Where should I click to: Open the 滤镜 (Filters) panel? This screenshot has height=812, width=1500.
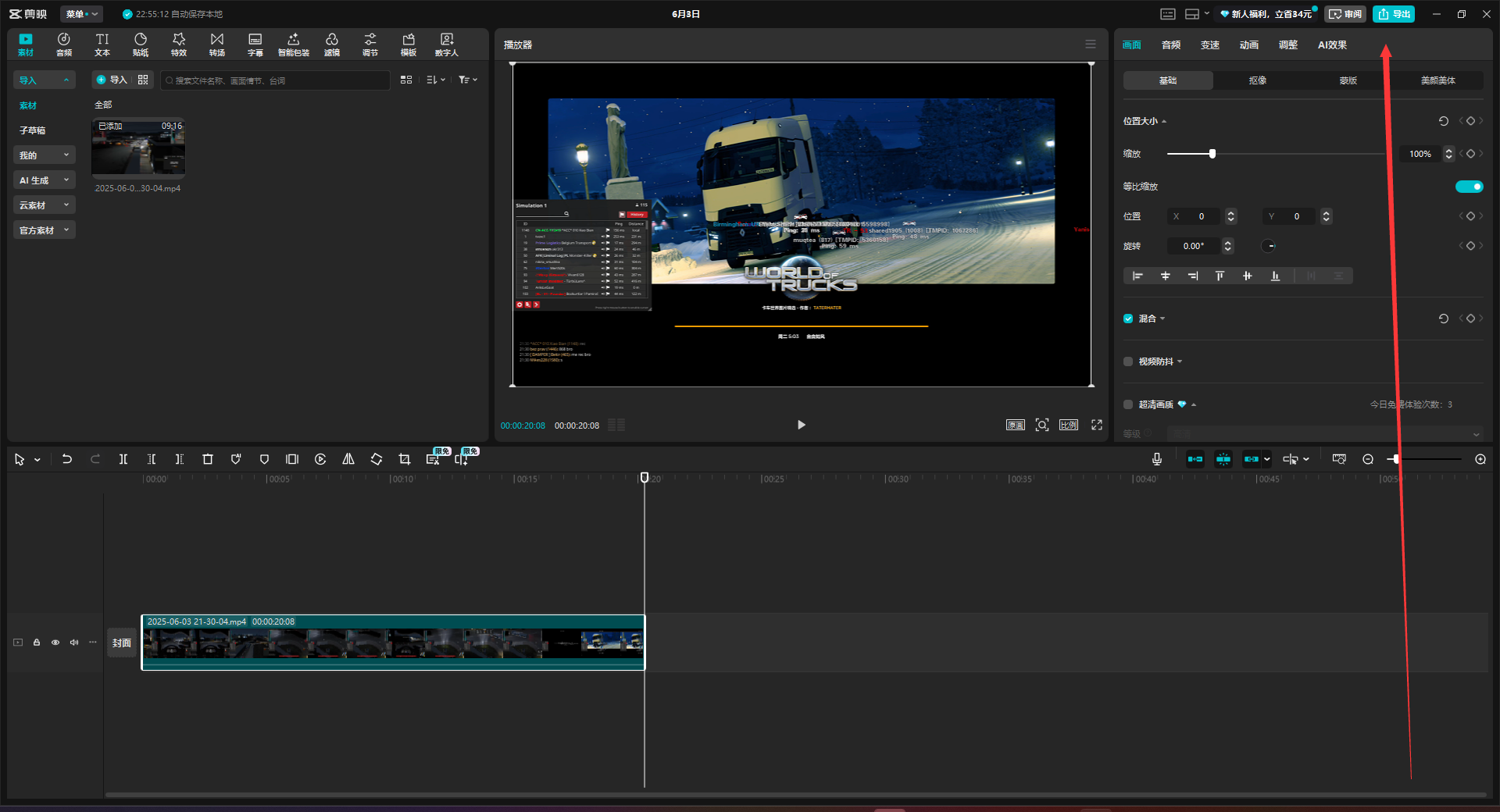point(332,45)
